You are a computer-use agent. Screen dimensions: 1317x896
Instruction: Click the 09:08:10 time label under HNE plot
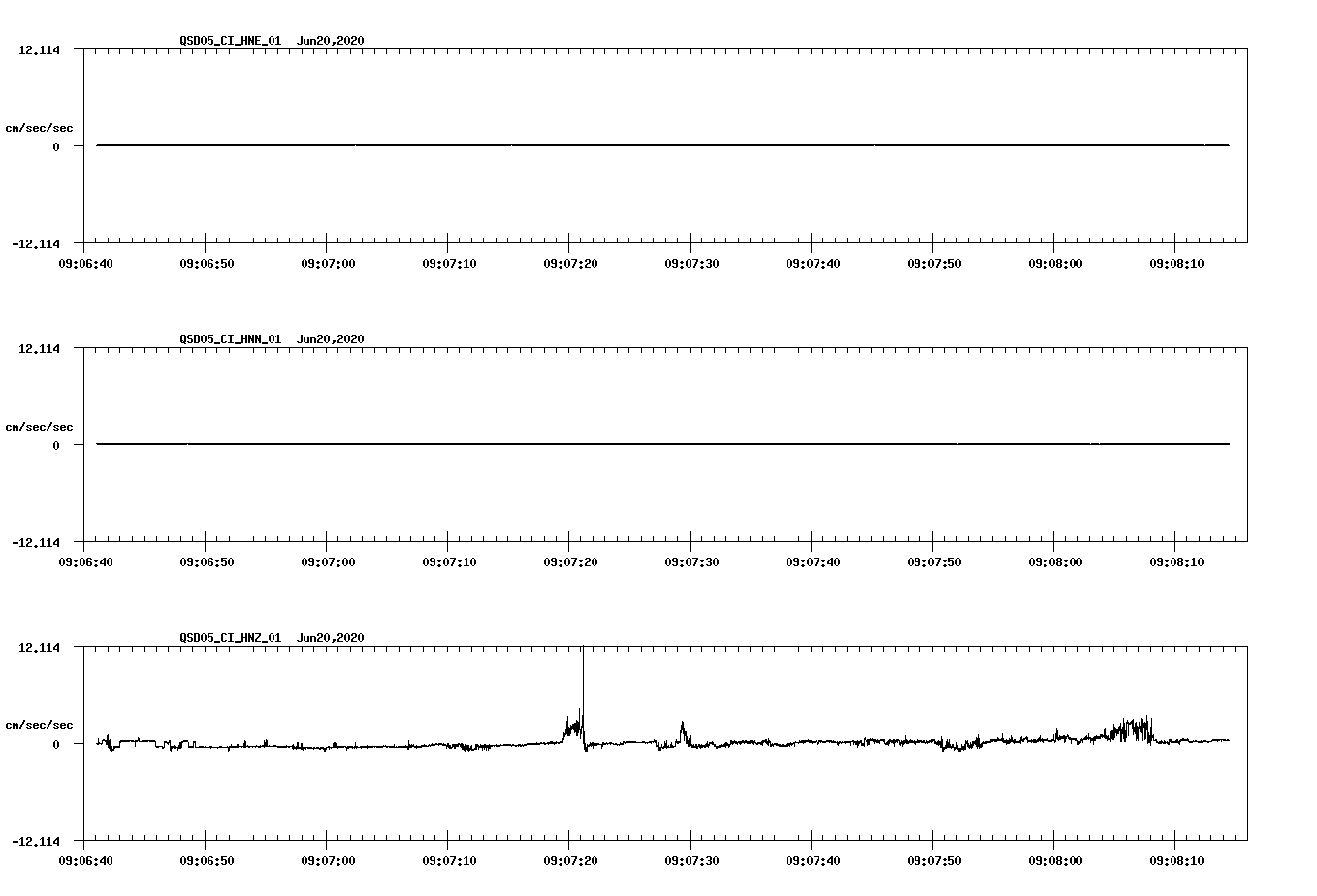tap(1176, 264)
